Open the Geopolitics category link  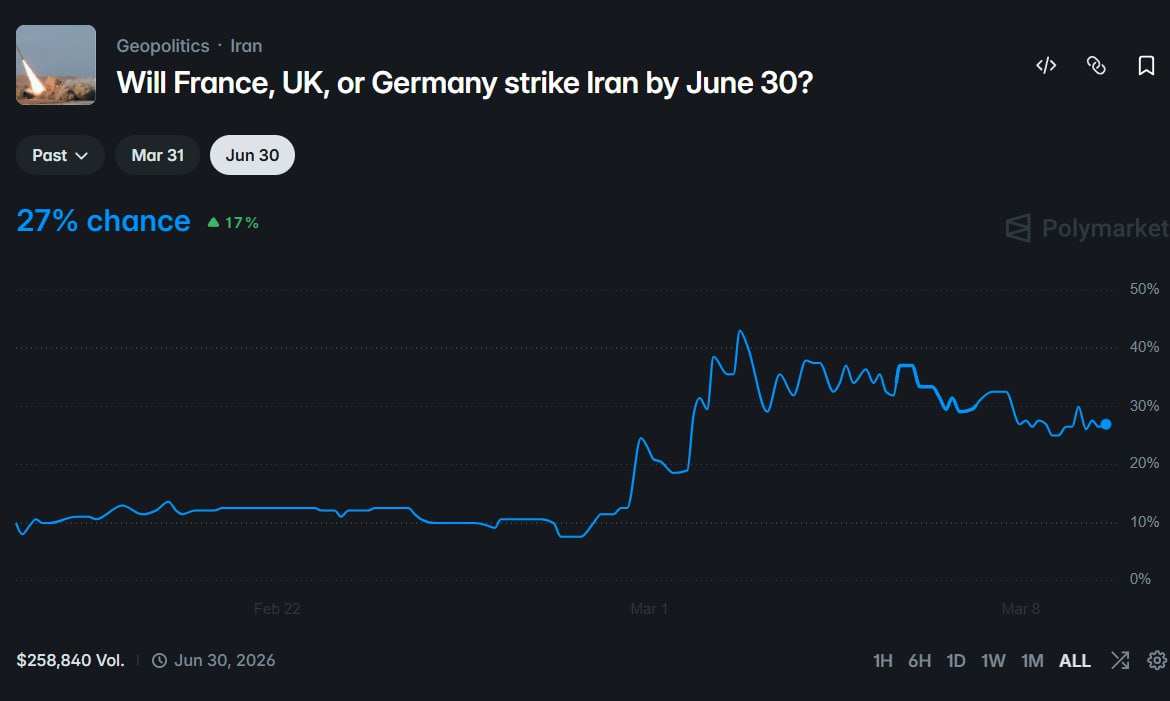162,45
